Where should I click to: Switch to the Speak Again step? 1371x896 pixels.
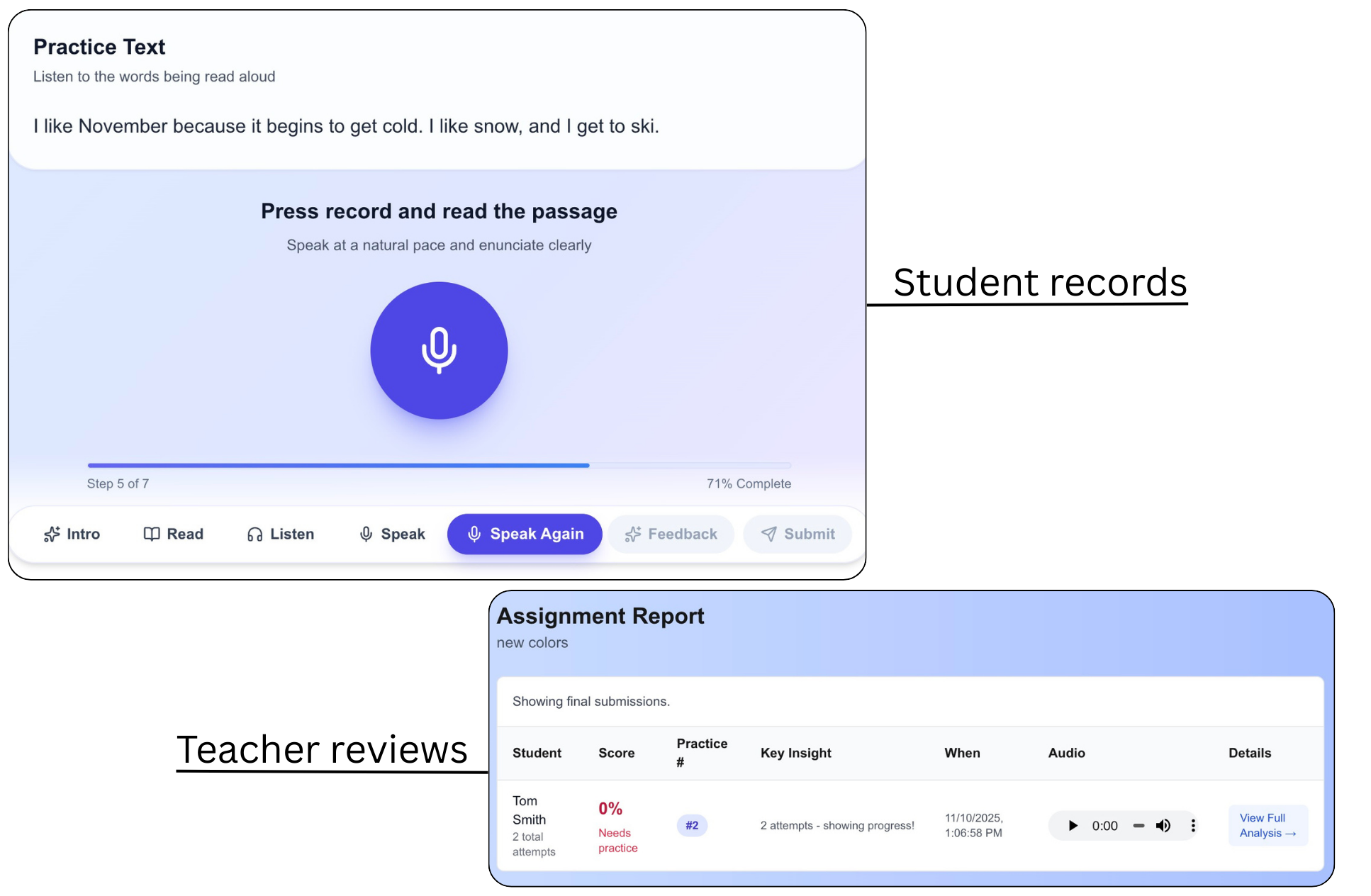click(x=525, y=534)
